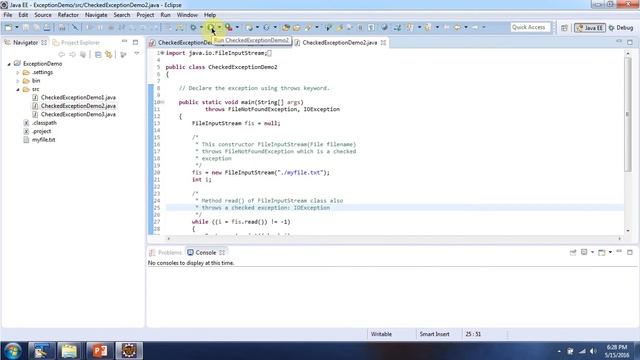Close the CheckedExceptionDemo2.java editor tab

[x=383, y=42]
